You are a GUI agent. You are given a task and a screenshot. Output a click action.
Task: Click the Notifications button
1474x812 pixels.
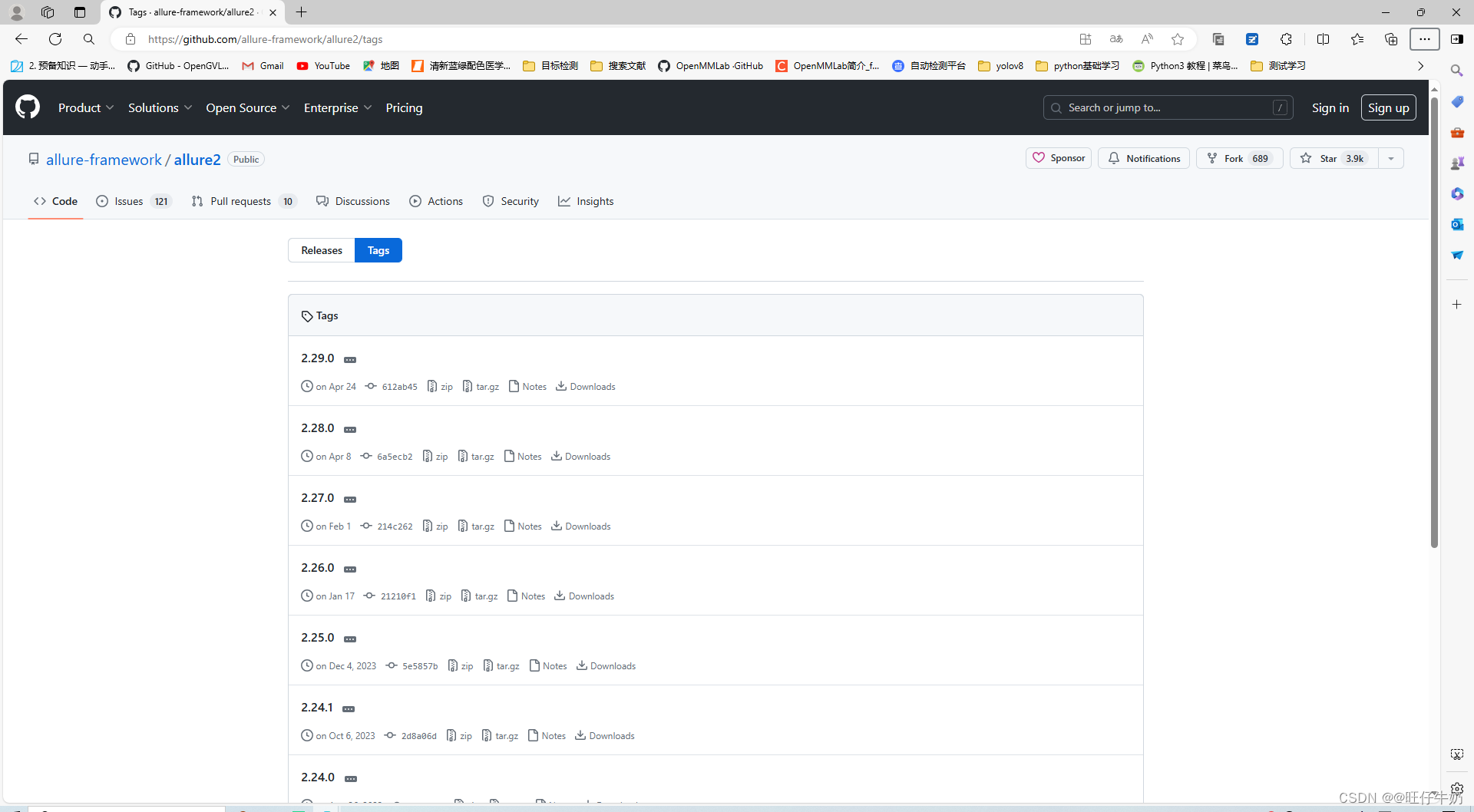(1144, 158)
